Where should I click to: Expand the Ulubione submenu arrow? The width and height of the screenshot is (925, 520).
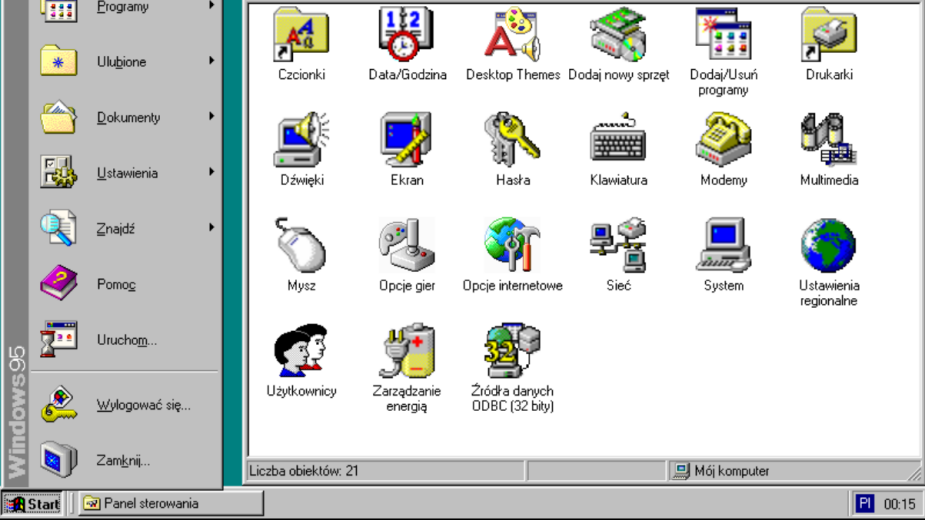tap(211, 61)
